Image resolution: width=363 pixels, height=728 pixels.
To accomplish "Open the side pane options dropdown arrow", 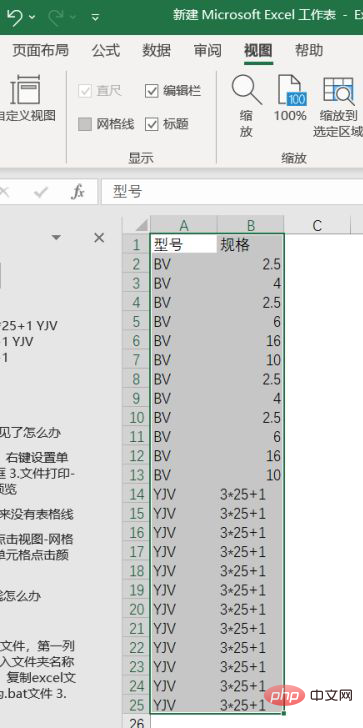I will 56,238.
